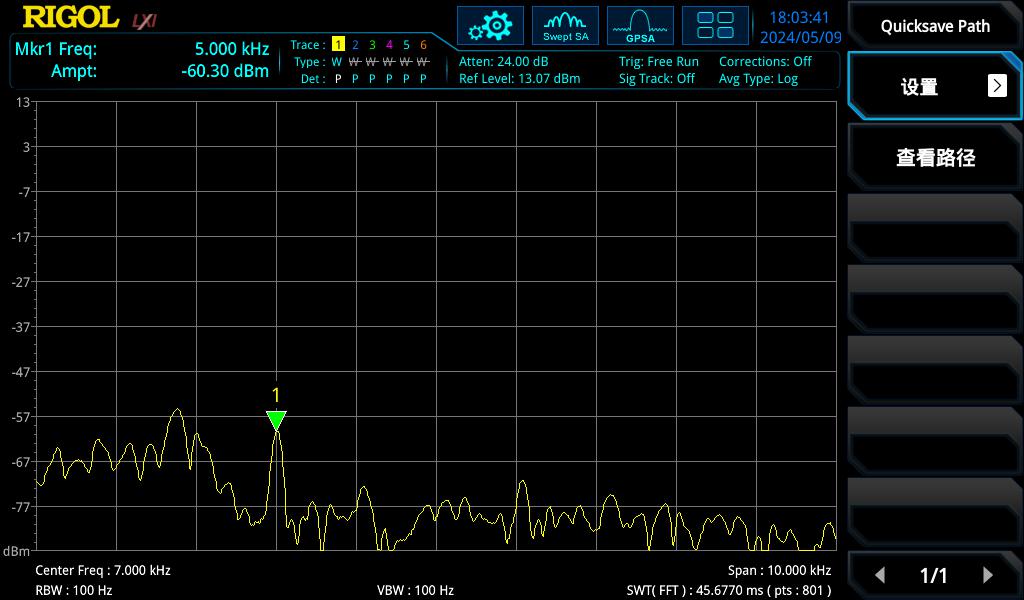Go to next menu page arrow
The image size is (1024, 600).
click(x=988, y=575)
